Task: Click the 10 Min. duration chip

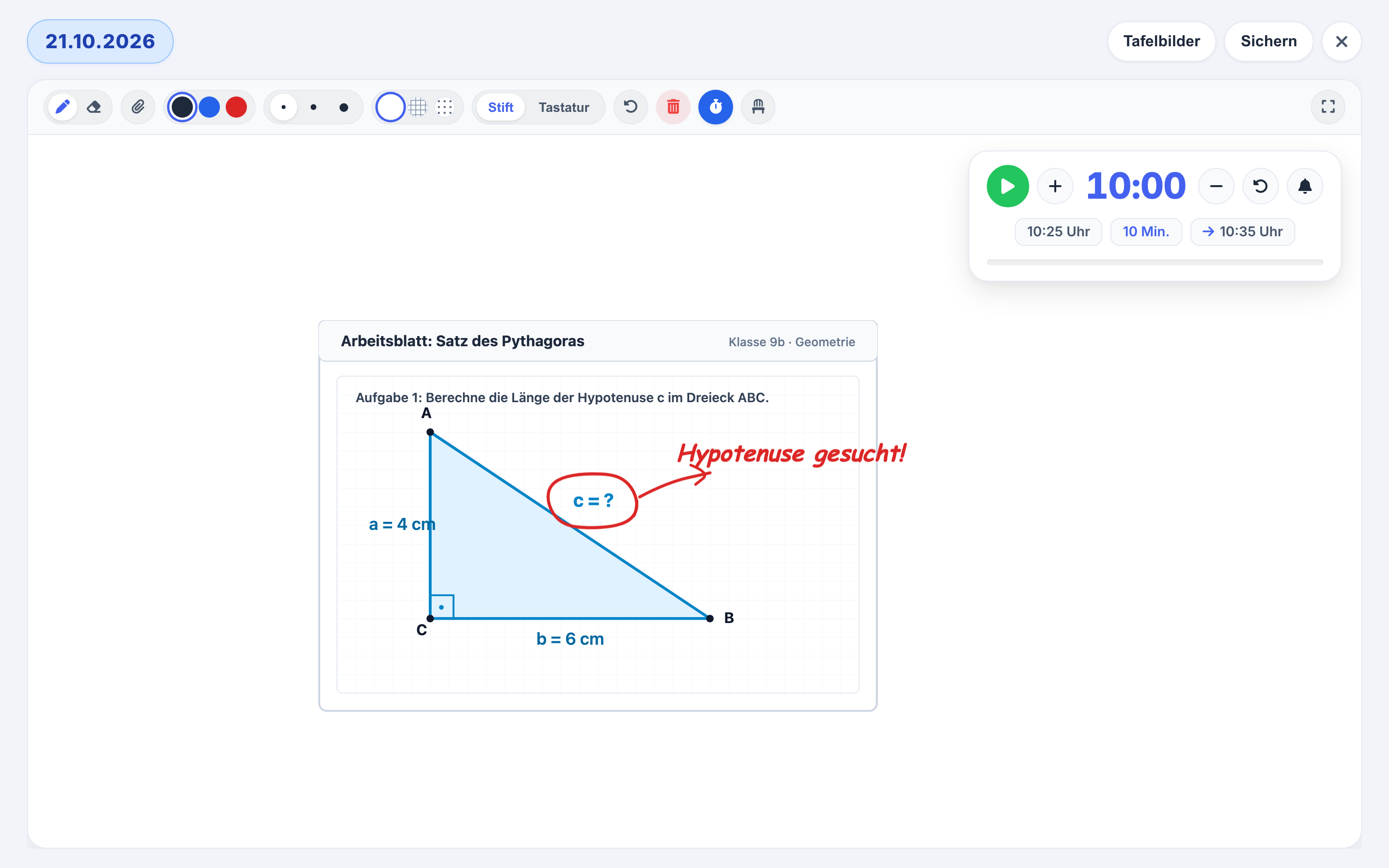Action: pyautogui.click(x=1145, y=231)
